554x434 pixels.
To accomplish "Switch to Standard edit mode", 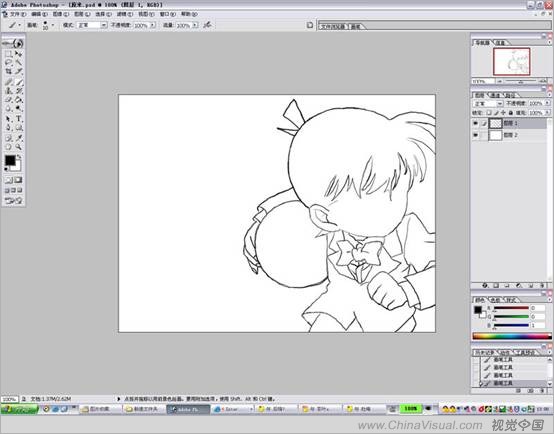I will click(9, 180).
